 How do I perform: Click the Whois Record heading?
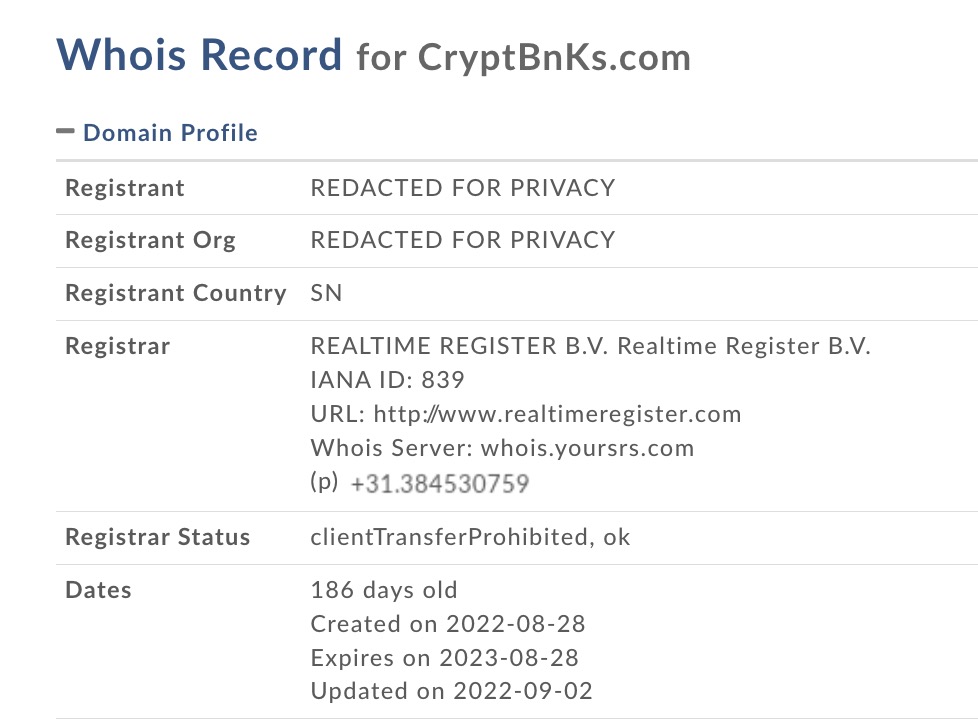tap(199, 54)
